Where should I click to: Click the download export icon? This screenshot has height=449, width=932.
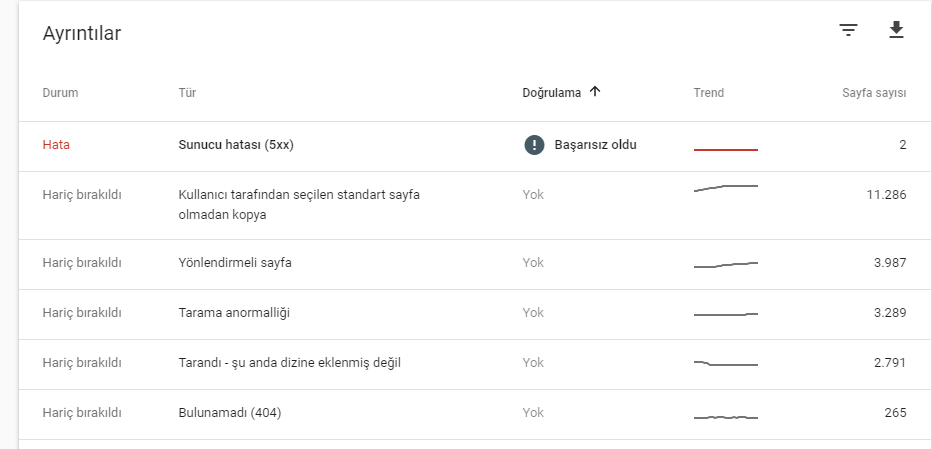pyautogui.click(x=896, y=30)
